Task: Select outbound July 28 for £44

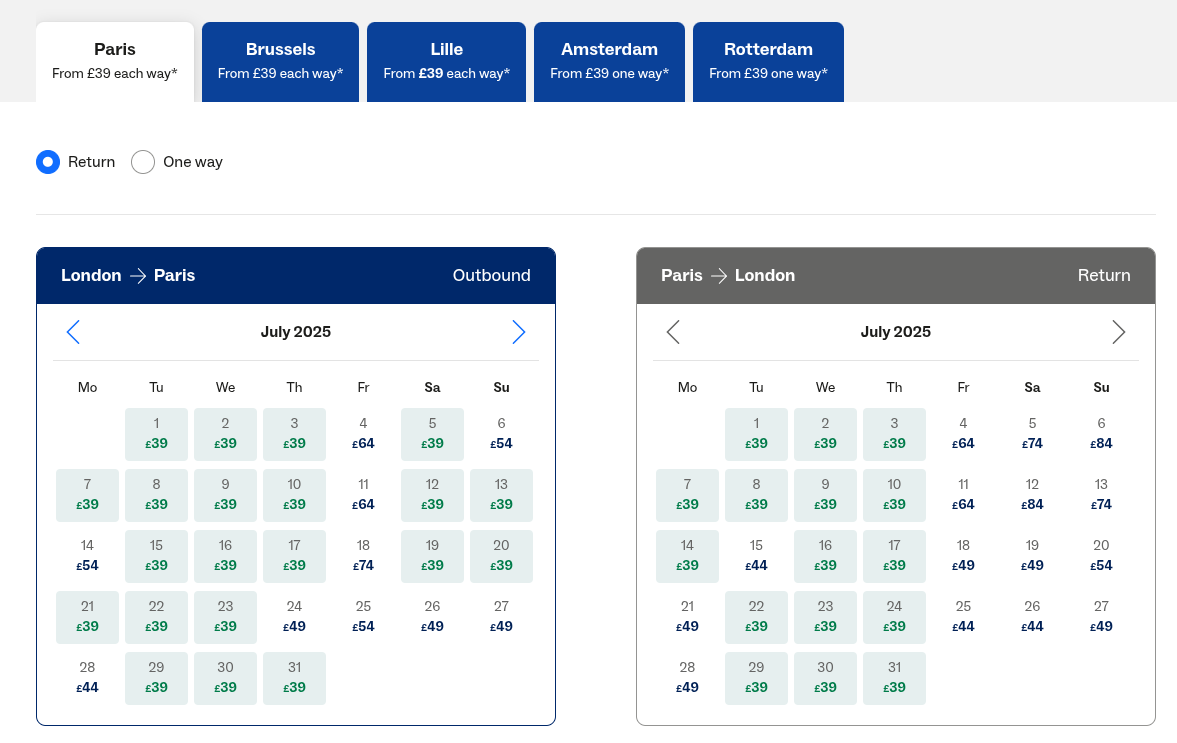Action: click(x=87, y=678)
